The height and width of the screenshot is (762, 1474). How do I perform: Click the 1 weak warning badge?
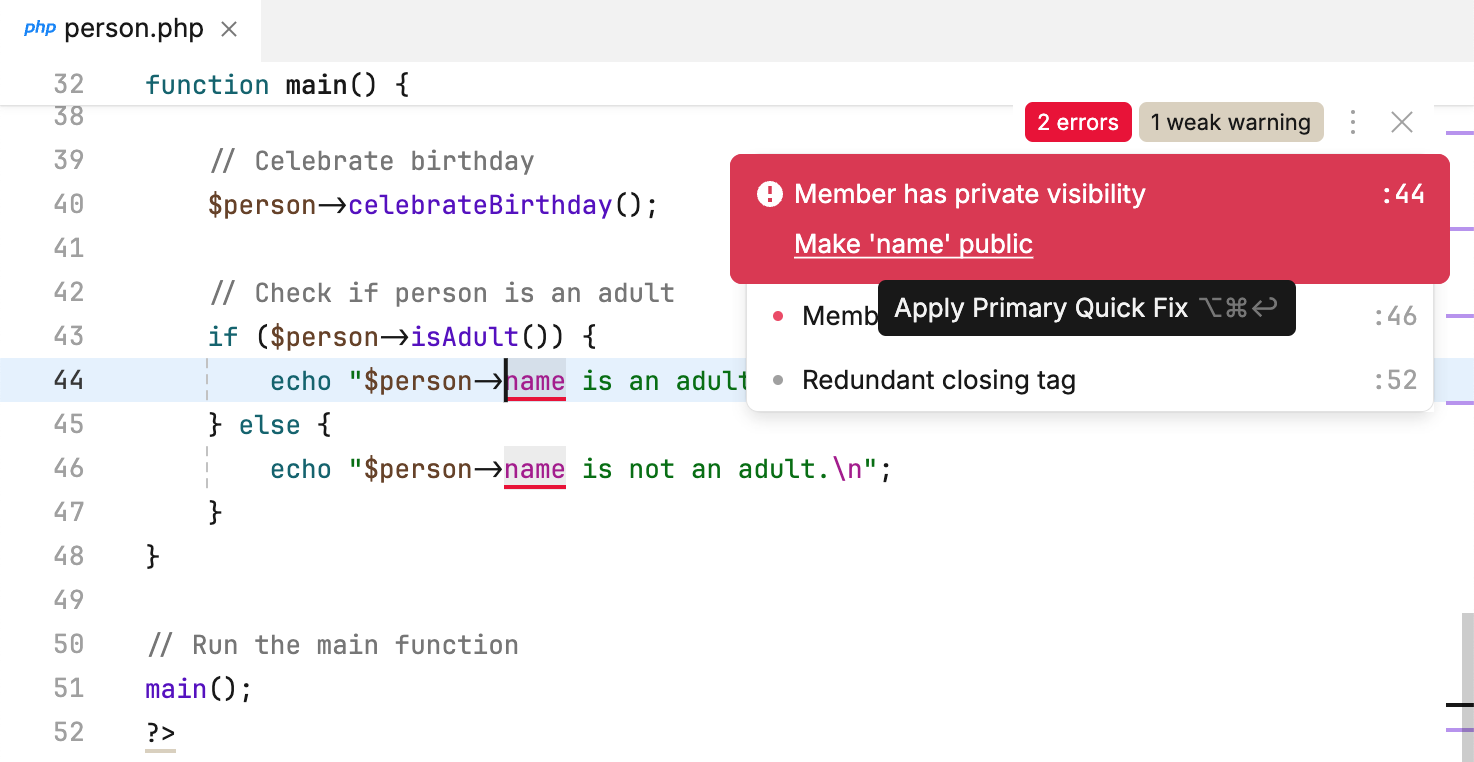pos(1230,122)
